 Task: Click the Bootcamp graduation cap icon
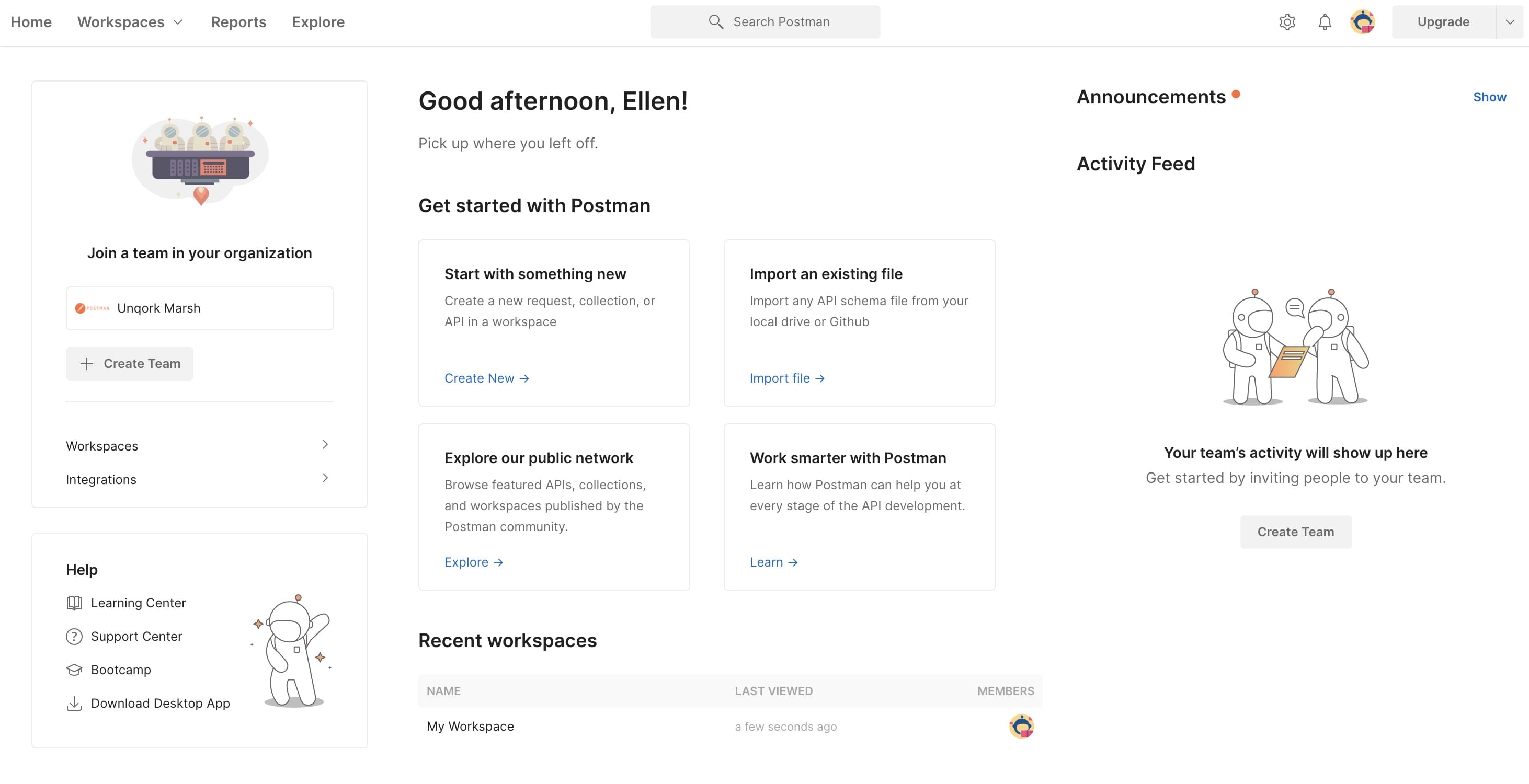[74, 670]
